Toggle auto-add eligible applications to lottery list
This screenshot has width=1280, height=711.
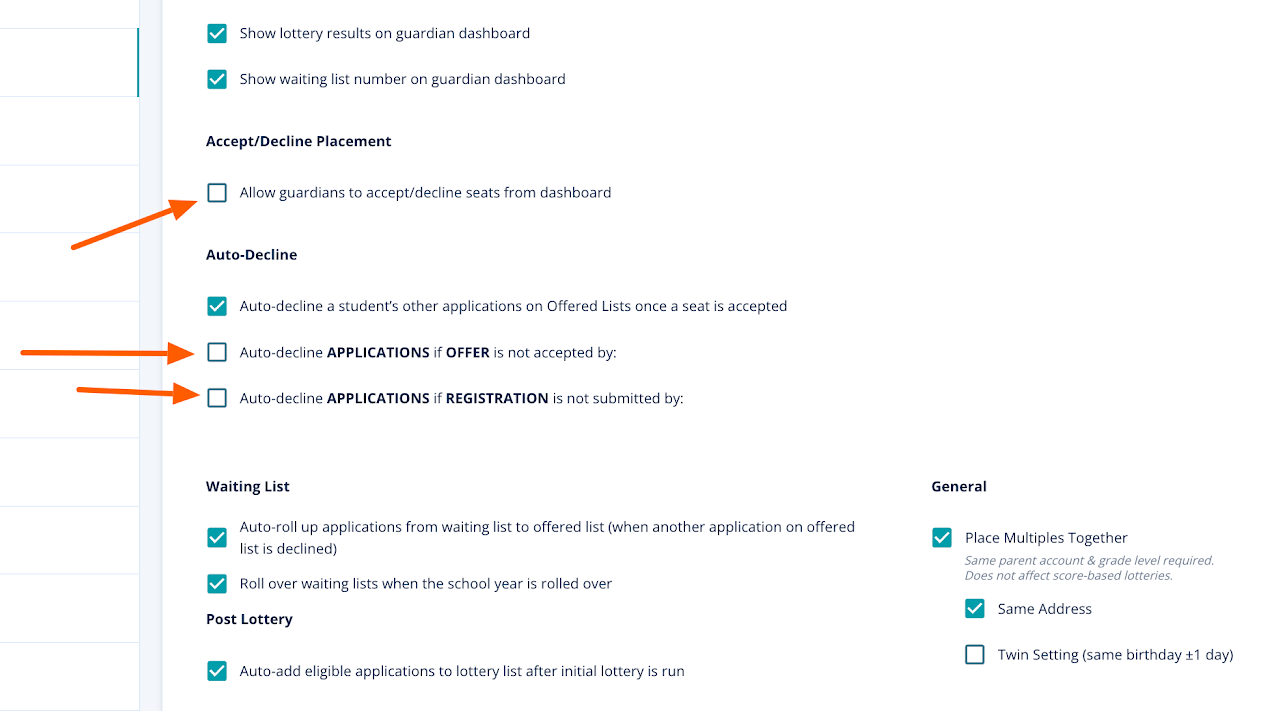[217, 672]
